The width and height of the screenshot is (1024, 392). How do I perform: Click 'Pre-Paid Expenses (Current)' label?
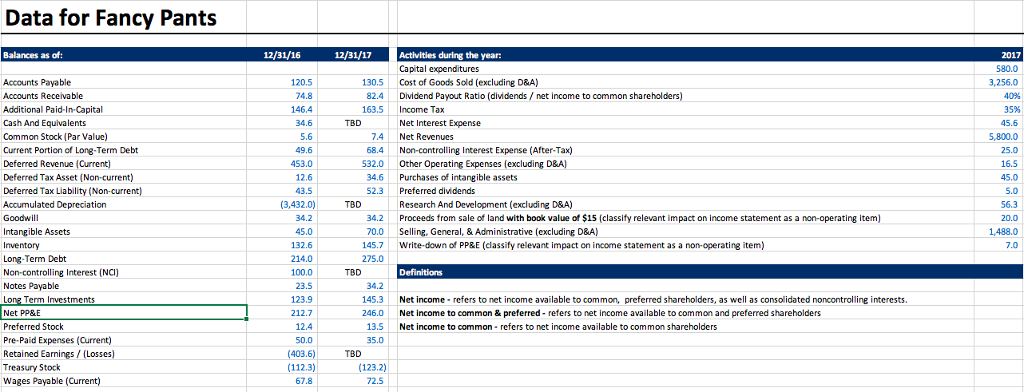123,340
